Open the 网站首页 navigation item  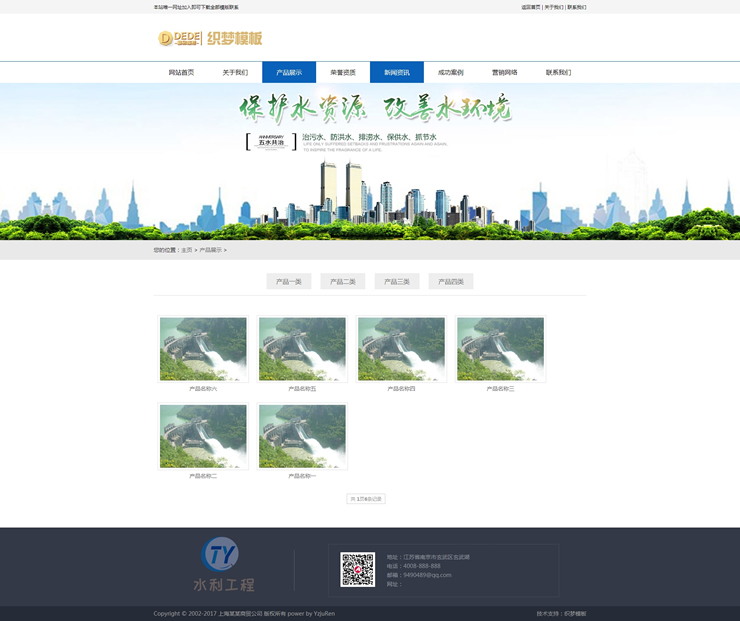coord(181,73)
